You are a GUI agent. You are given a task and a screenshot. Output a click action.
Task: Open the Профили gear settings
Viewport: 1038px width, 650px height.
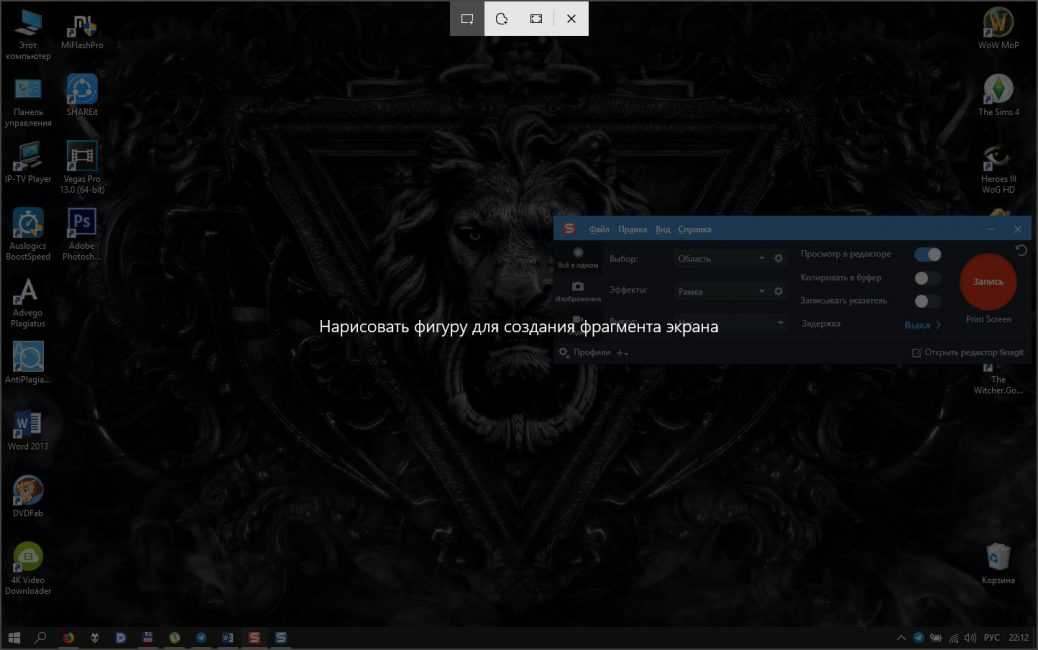(563, 352)
